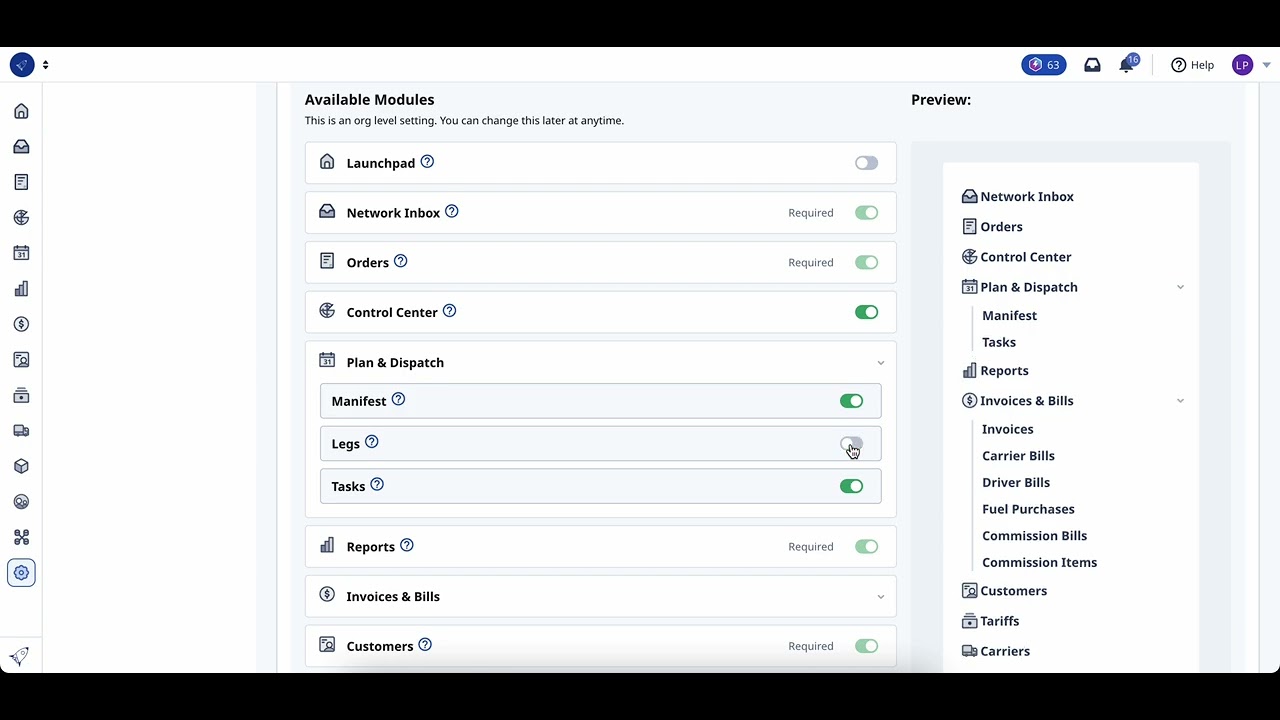This screenshot has height=720, width=1280.
Task: Click the Help button
Action: click(x=1192, y=65)
